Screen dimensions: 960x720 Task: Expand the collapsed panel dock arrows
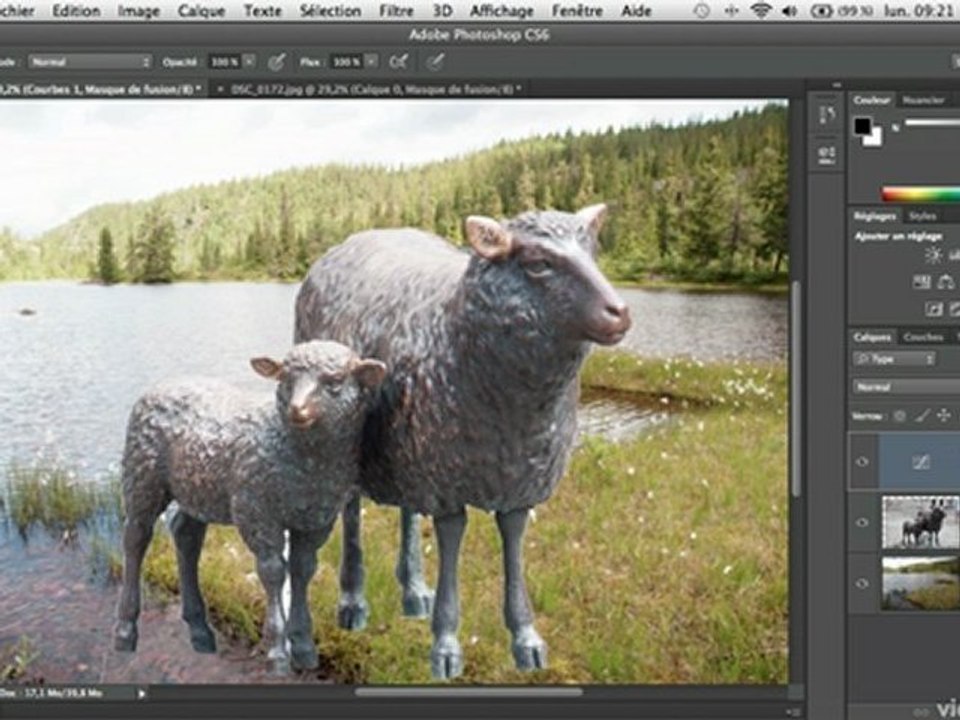(x=837, y=86)
